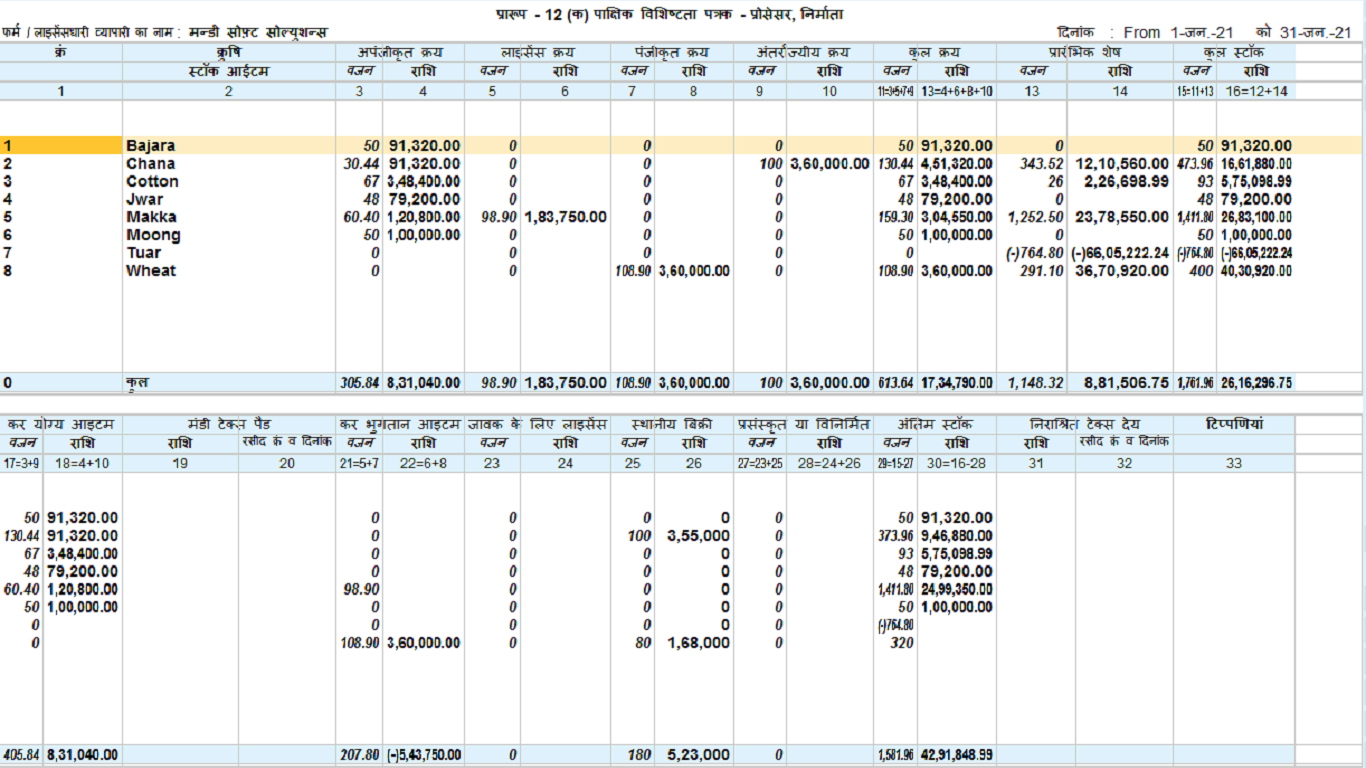1366x768 pixels.
Task: Open the Makka stock item row
Action: (151, 217)
